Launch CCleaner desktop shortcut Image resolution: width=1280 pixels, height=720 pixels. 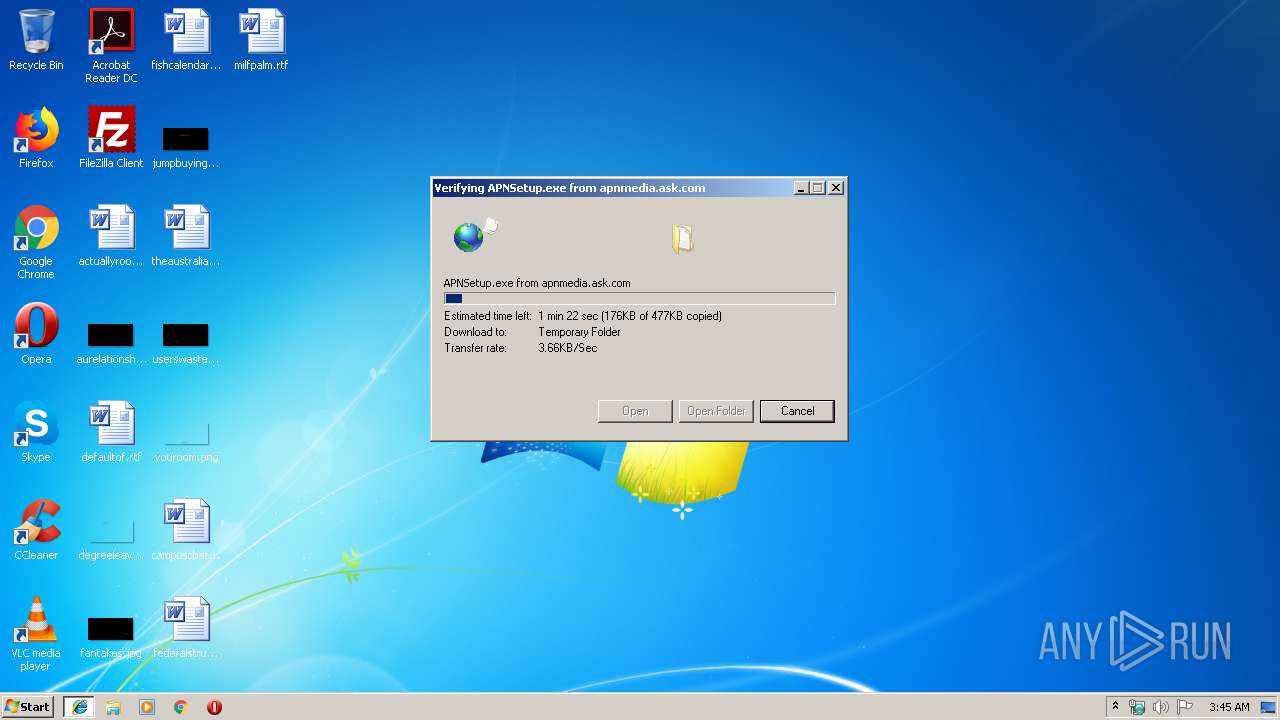click(x=36, y=530)
